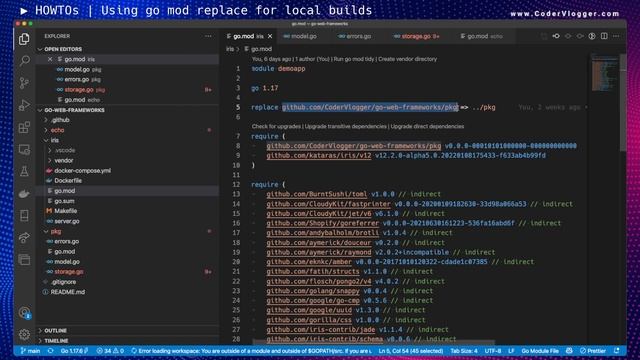Open Run and Debug view
Image resolution: width=640 pixels, height=360 pixels.
click(24, 105)
